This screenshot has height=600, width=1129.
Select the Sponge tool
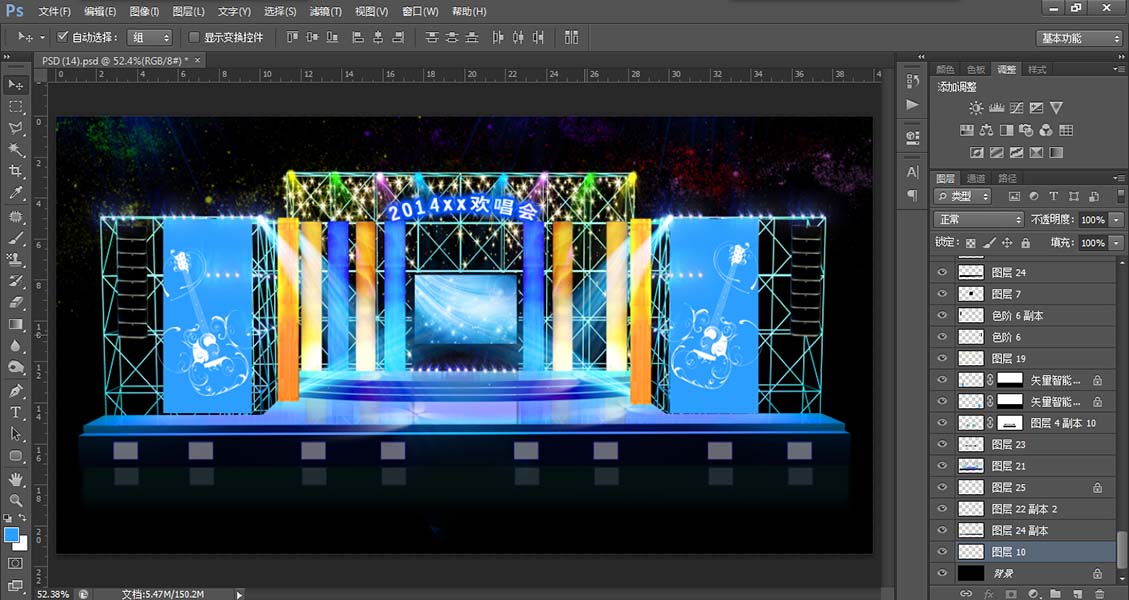(15, 367)
